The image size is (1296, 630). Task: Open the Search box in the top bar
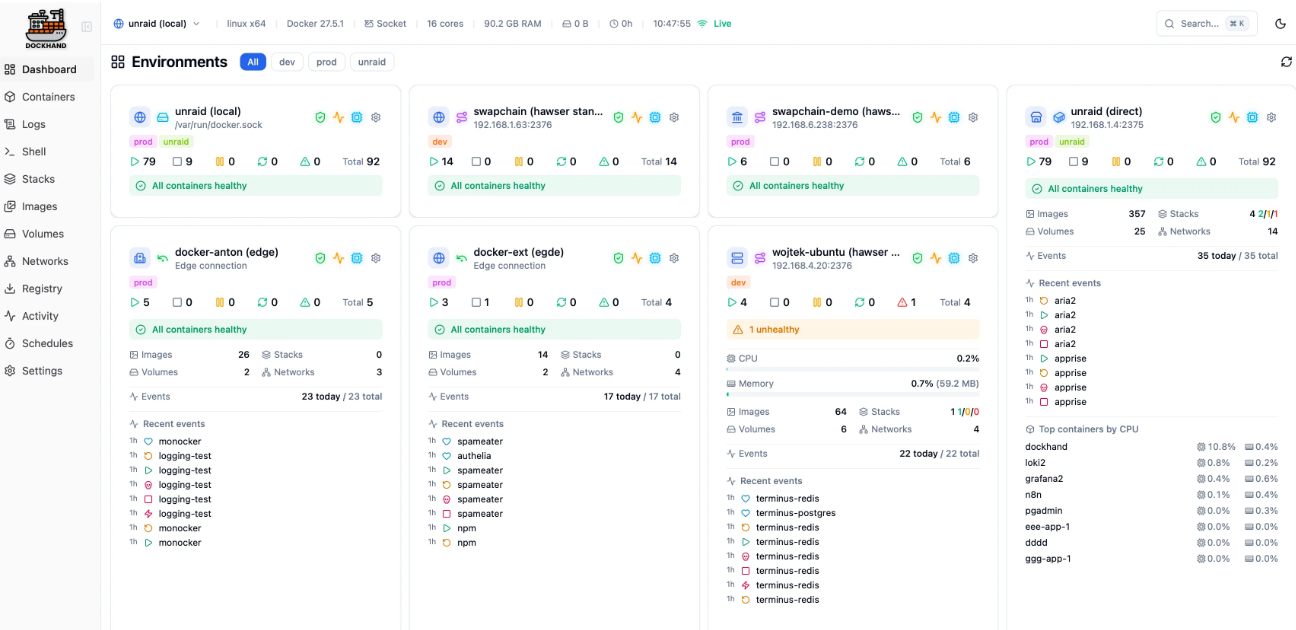point(1207,23)
